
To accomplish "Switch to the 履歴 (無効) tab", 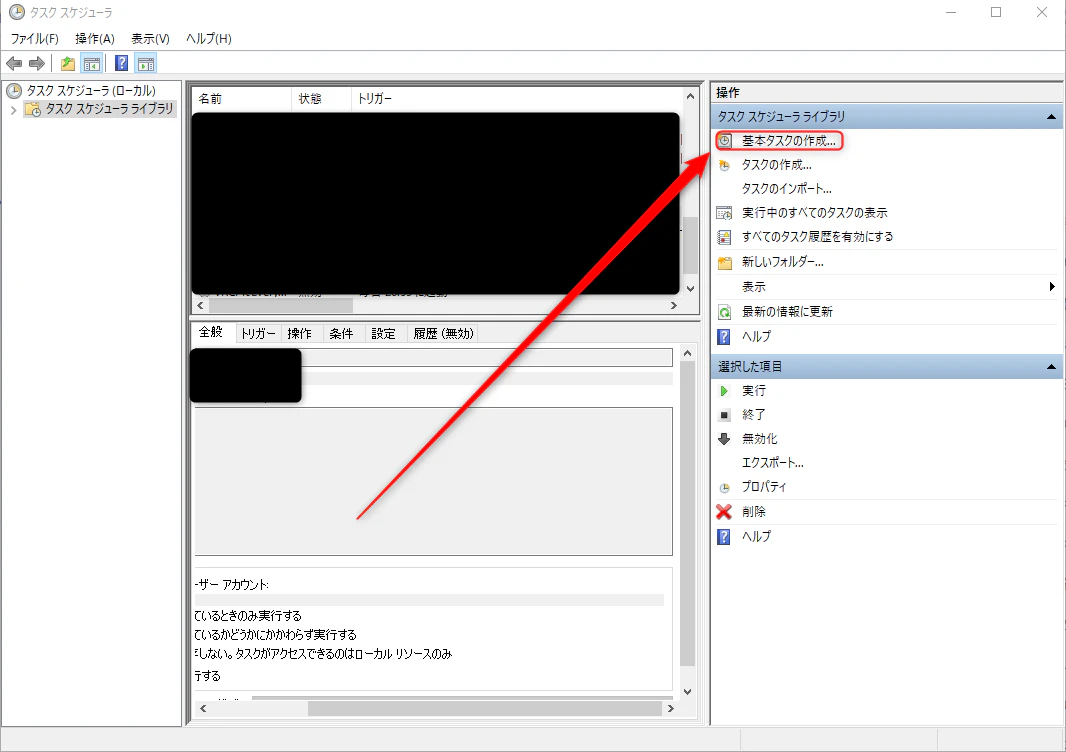I will pos(443,333).
